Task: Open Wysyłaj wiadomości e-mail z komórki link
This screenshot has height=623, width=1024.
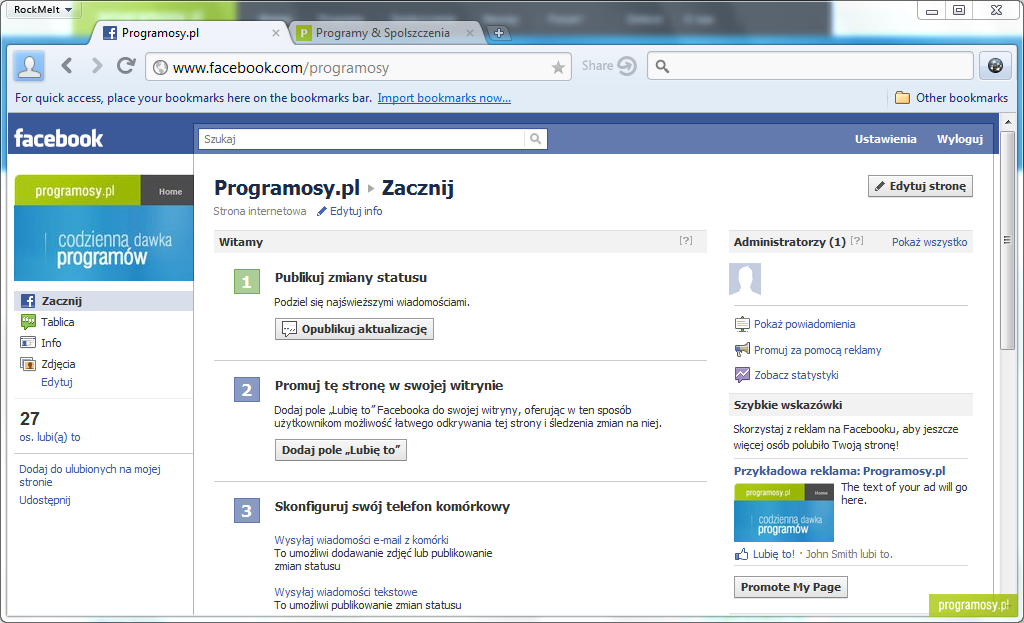Action: (361, 540)
